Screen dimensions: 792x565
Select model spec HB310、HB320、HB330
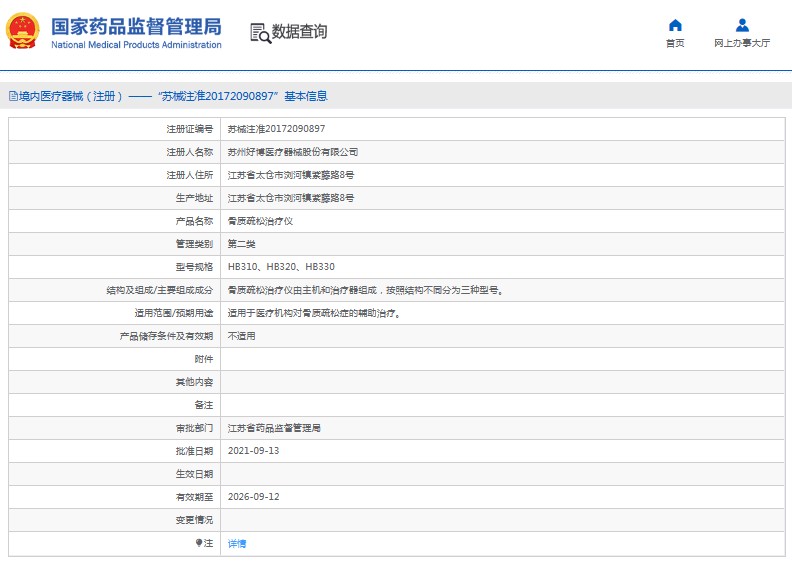pyautogui.click(x=281, y=267)
